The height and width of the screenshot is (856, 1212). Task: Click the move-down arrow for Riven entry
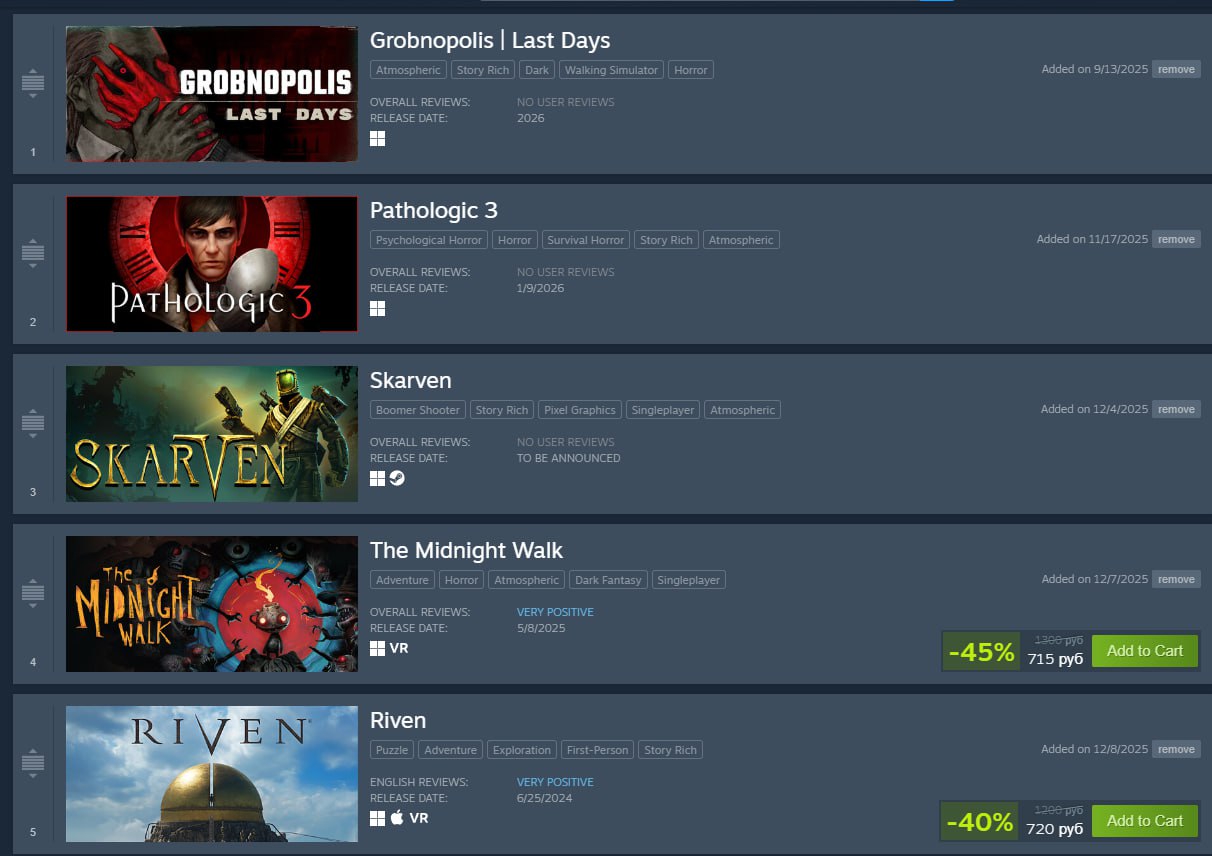pyautogui.click(x=33, y=776)
